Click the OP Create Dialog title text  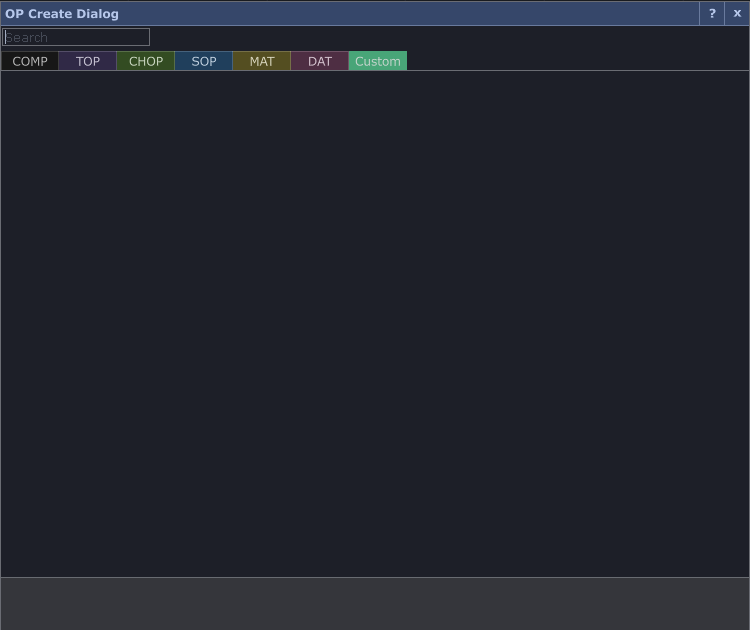(x=62, y=14)
